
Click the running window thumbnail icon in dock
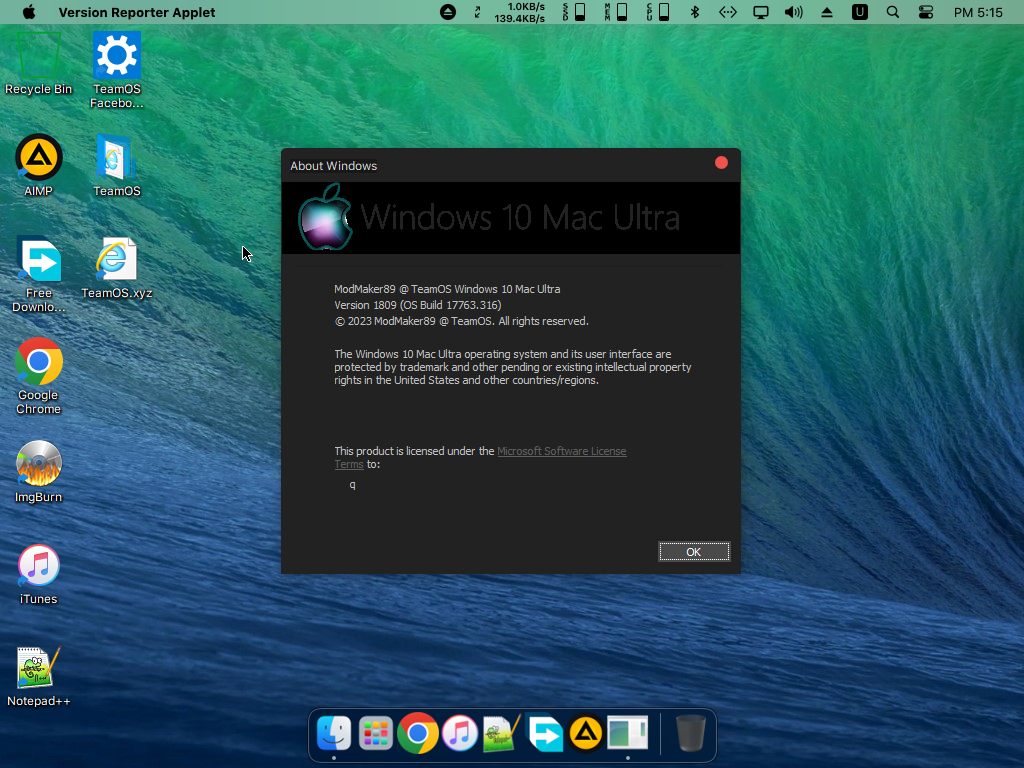click(628, 733)
